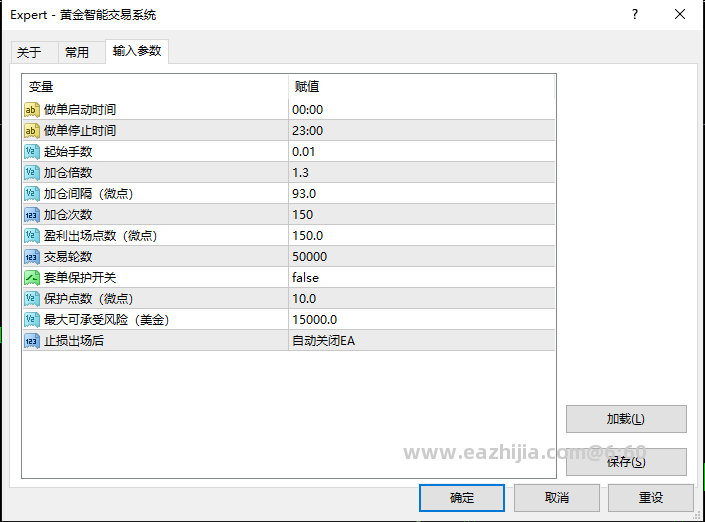Image resolution: width=705 pixels, height=522 pixels.
Task: Select the 交易轮数 variable name
Action: (68, 257)
